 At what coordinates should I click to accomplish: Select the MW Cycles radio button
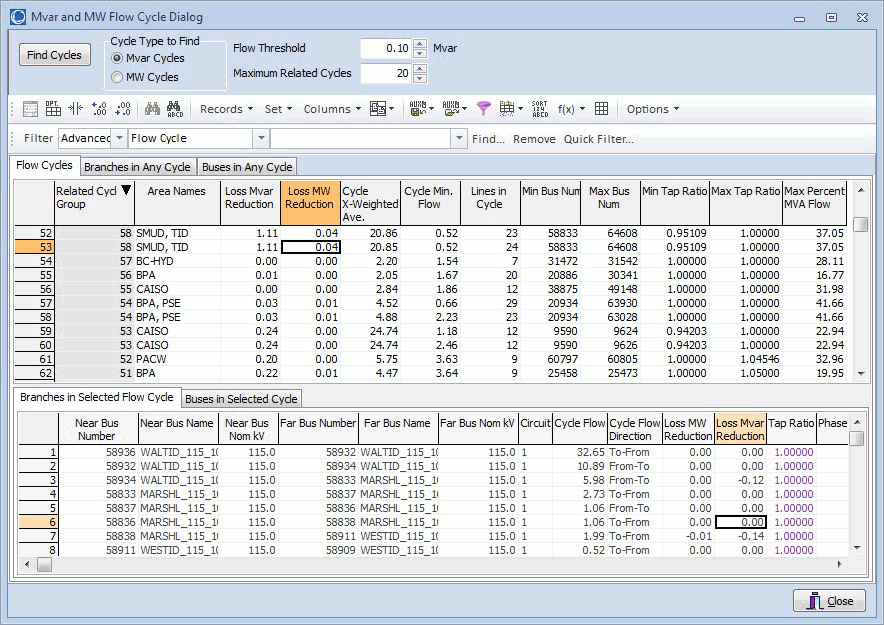tap(118, 77)
